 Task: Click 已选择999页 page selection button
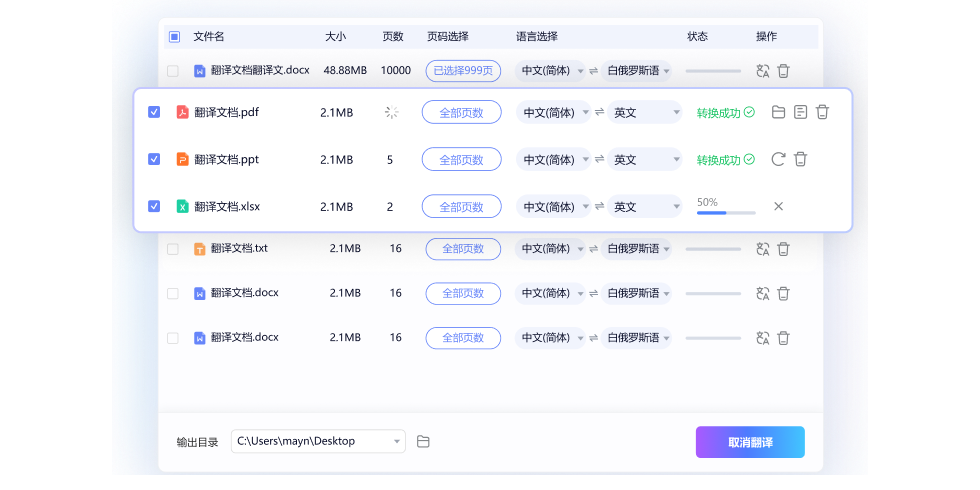pos(463,71)
